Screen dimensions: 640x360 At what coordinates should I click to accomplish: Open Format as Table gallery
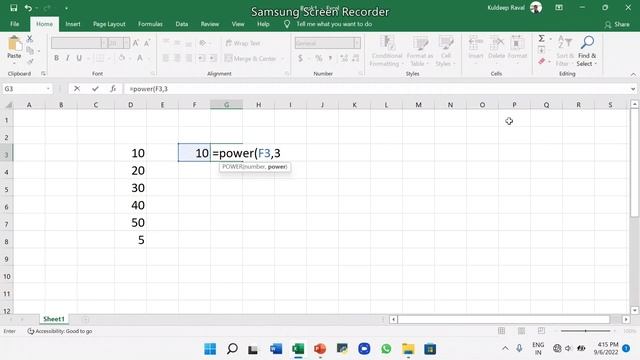[x=420, y=51]
